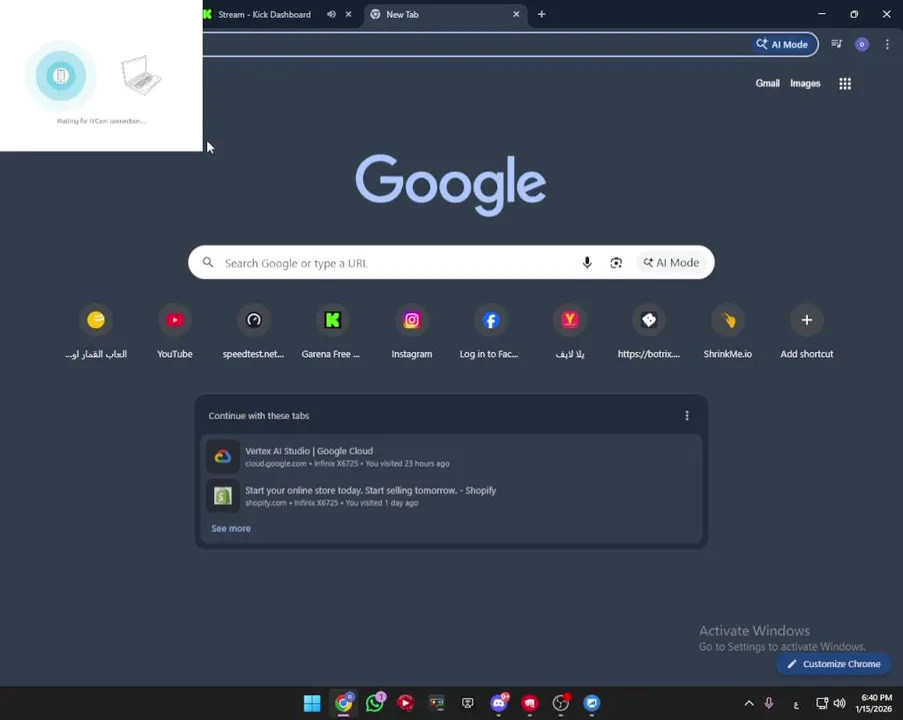The image size is (903, 720).
Task: Switch to Stream - Kick Dashboard tab
Action: point(264,14)
